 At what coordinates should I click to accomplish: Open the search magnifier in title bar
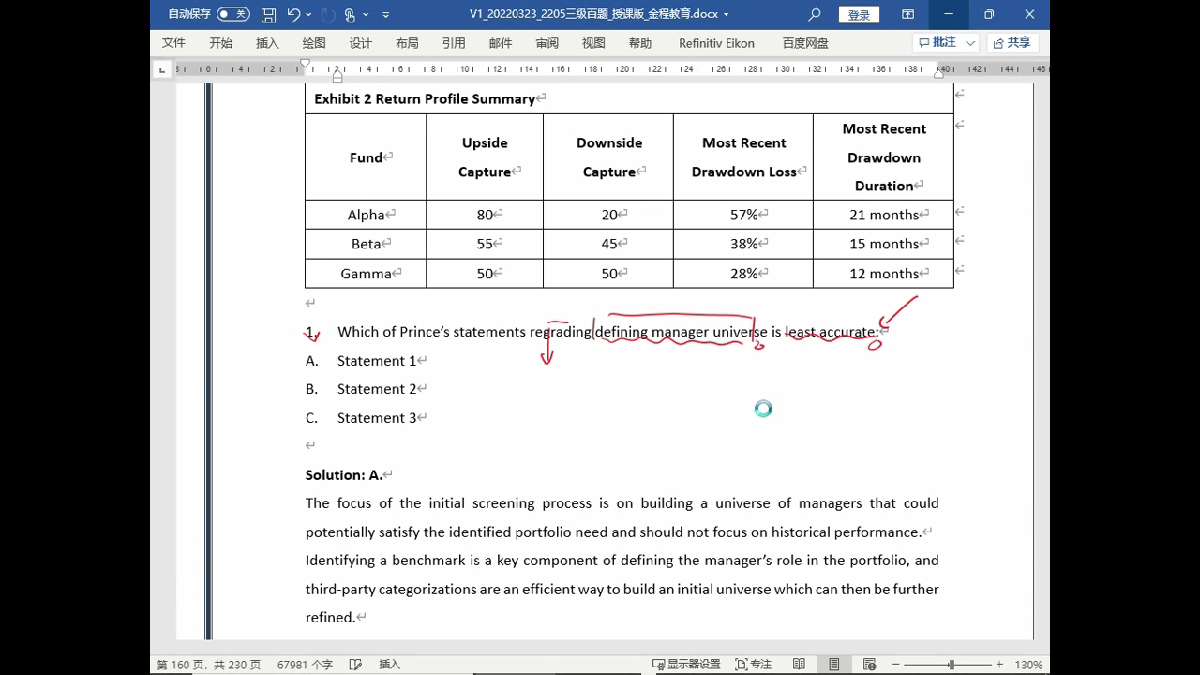(814, 15)
